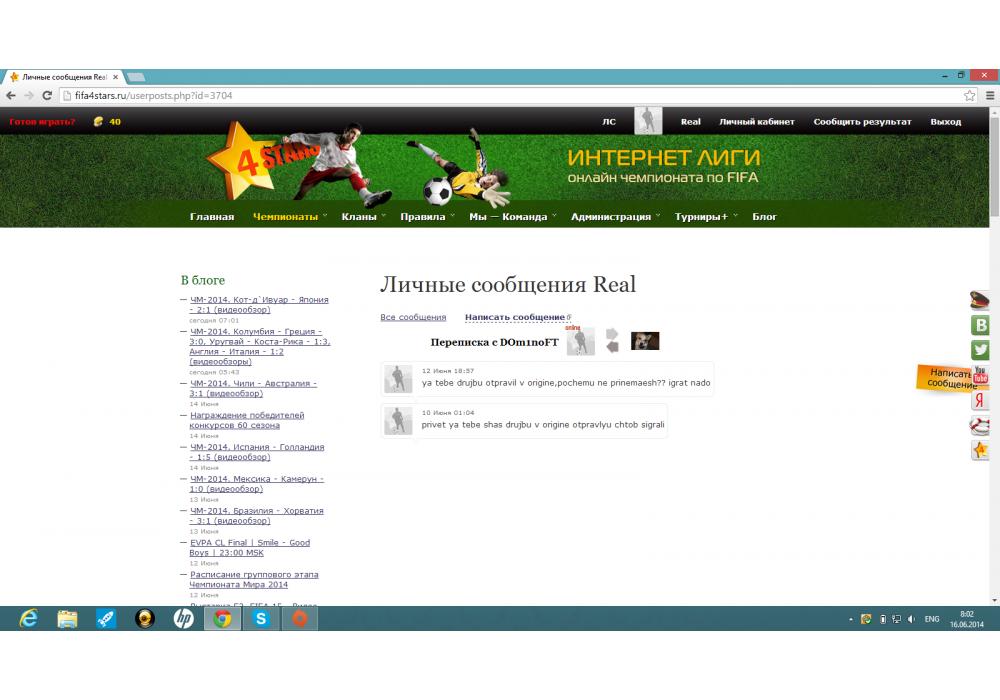Screen dimensions: 1000x700
Task: Open File Explorer from the taskbar
Action: tap(68, 618)
